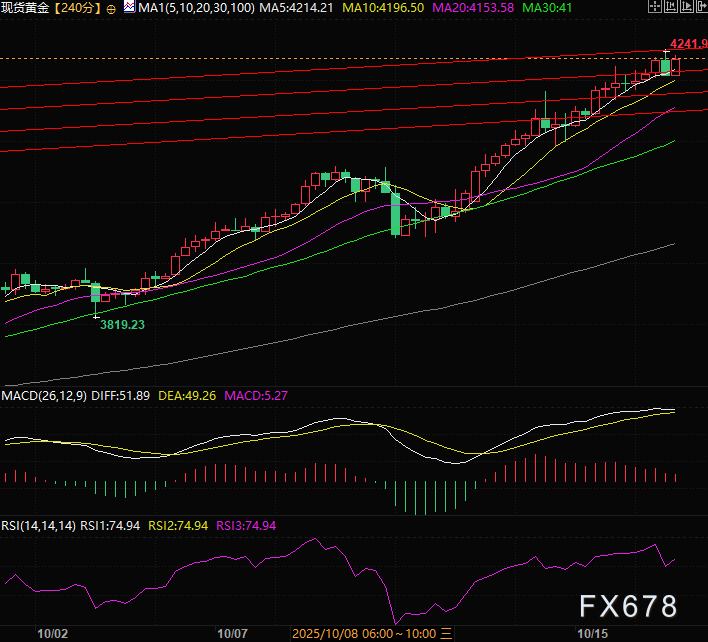Click the yellow RSI2:74.94 value
Viewport: 708px width, 642px height.
(x=180, y=524)
